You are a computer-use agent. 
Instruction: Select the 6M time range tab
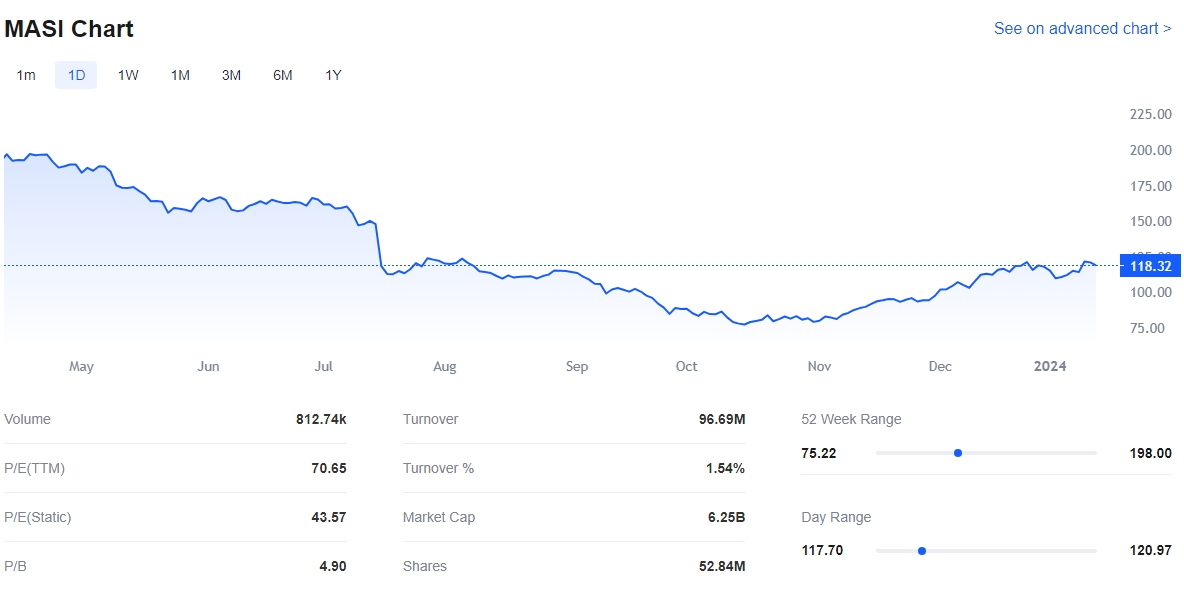(x=283, y=75)
